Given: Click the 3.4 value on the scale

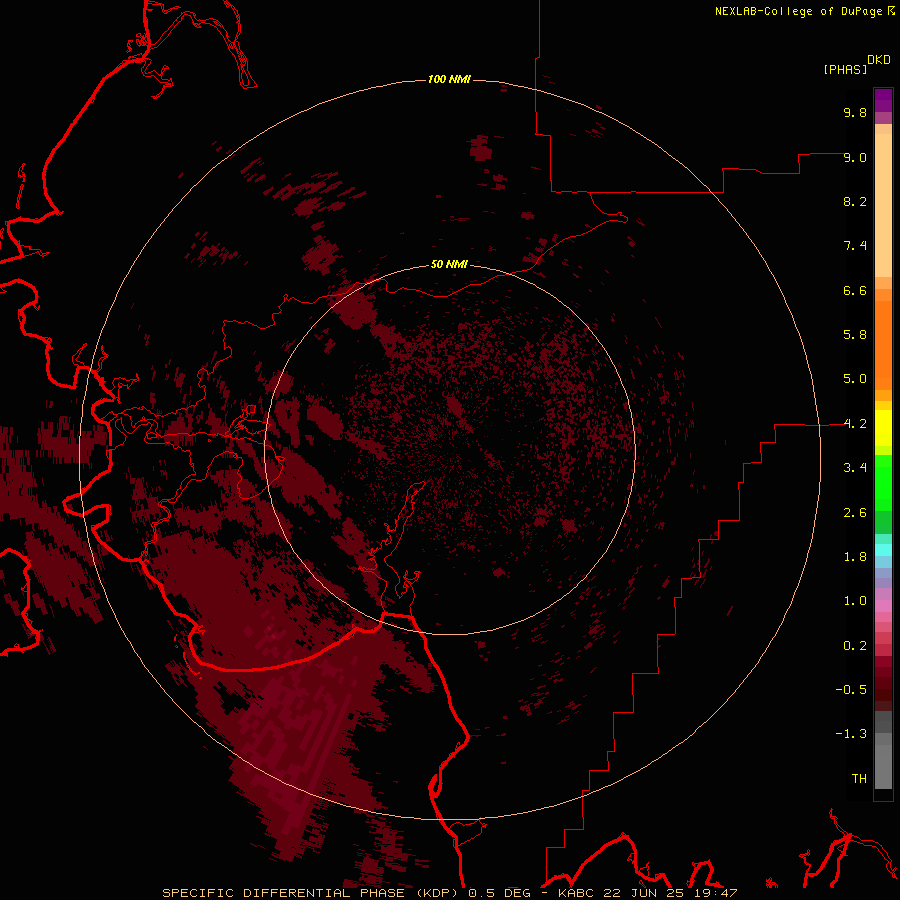Looking at the screenshot, I should pyautogui.click(x=855, y=468).
